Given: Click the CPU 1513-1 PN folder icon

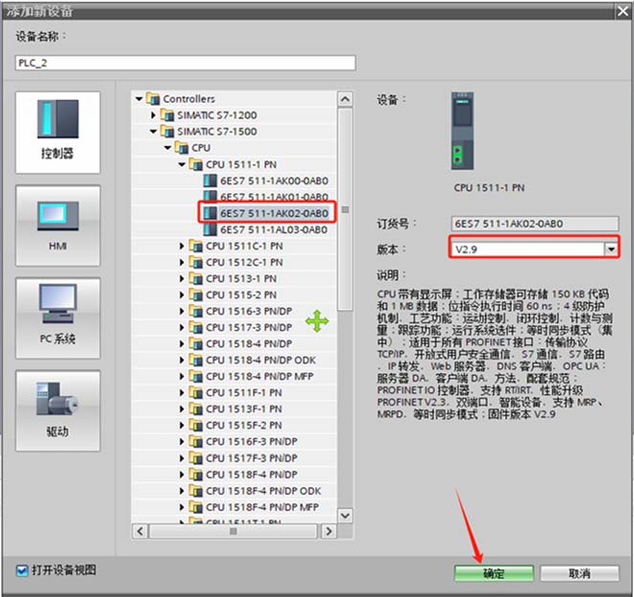Looking at the screenshot, I should click(196, 278).
